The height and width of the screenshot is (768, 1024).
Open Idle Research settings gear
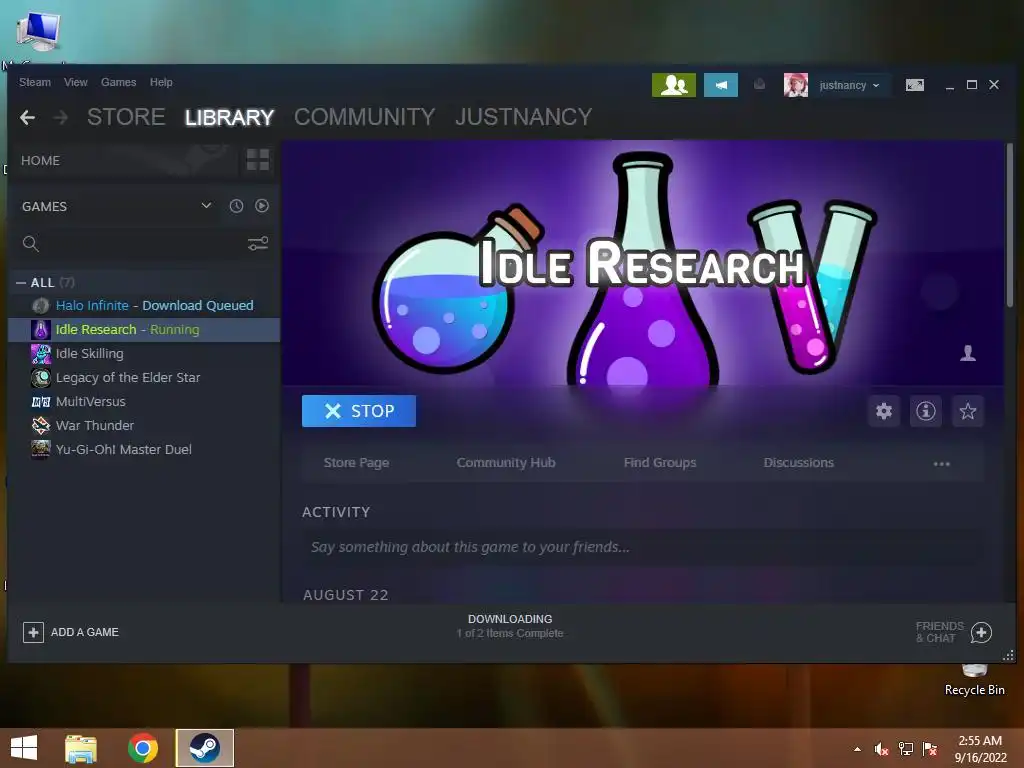(x=884, y=411)
